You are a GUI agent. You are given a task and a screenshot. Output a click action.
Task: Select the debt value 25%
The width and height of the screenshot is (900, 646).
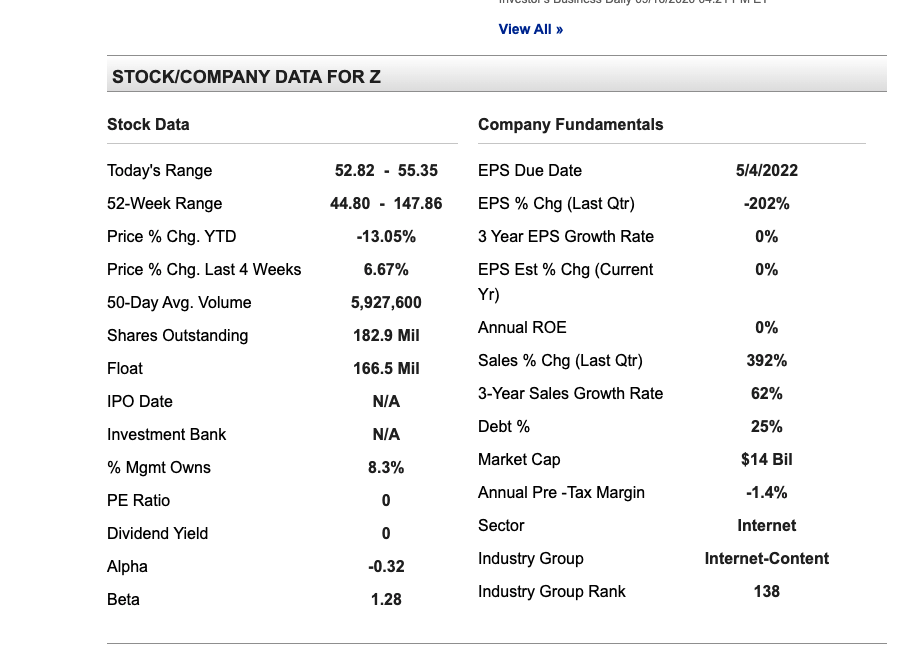(x=767, y=427)
